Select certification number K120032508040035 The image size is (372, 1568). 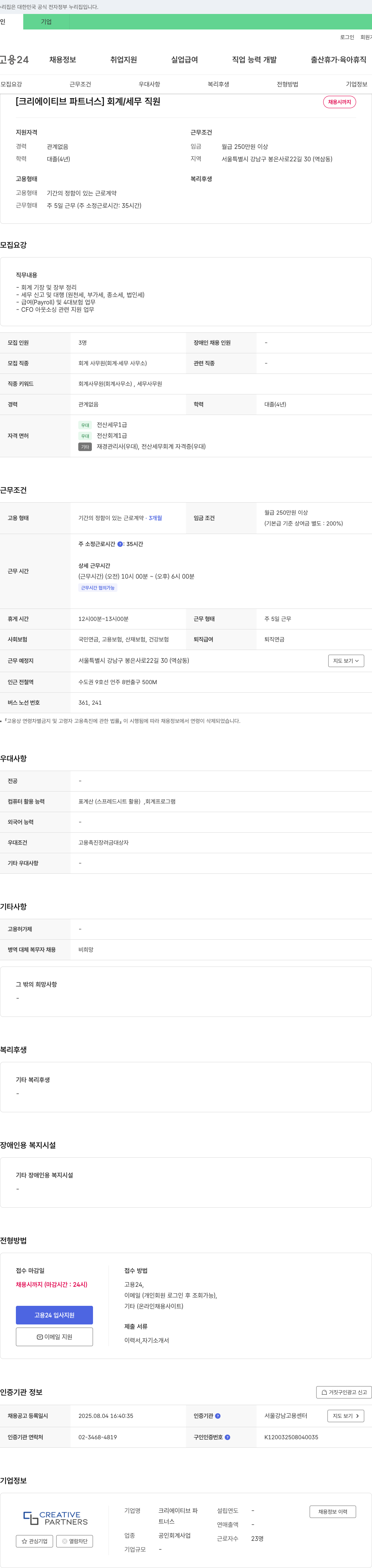tap(291, 1437)
